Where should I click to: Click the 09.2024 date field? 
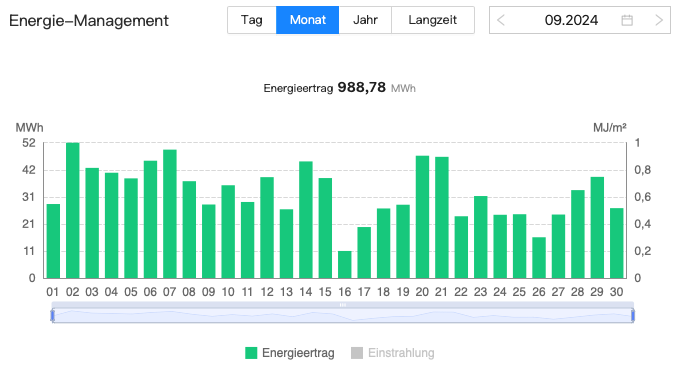pos(571,20)
